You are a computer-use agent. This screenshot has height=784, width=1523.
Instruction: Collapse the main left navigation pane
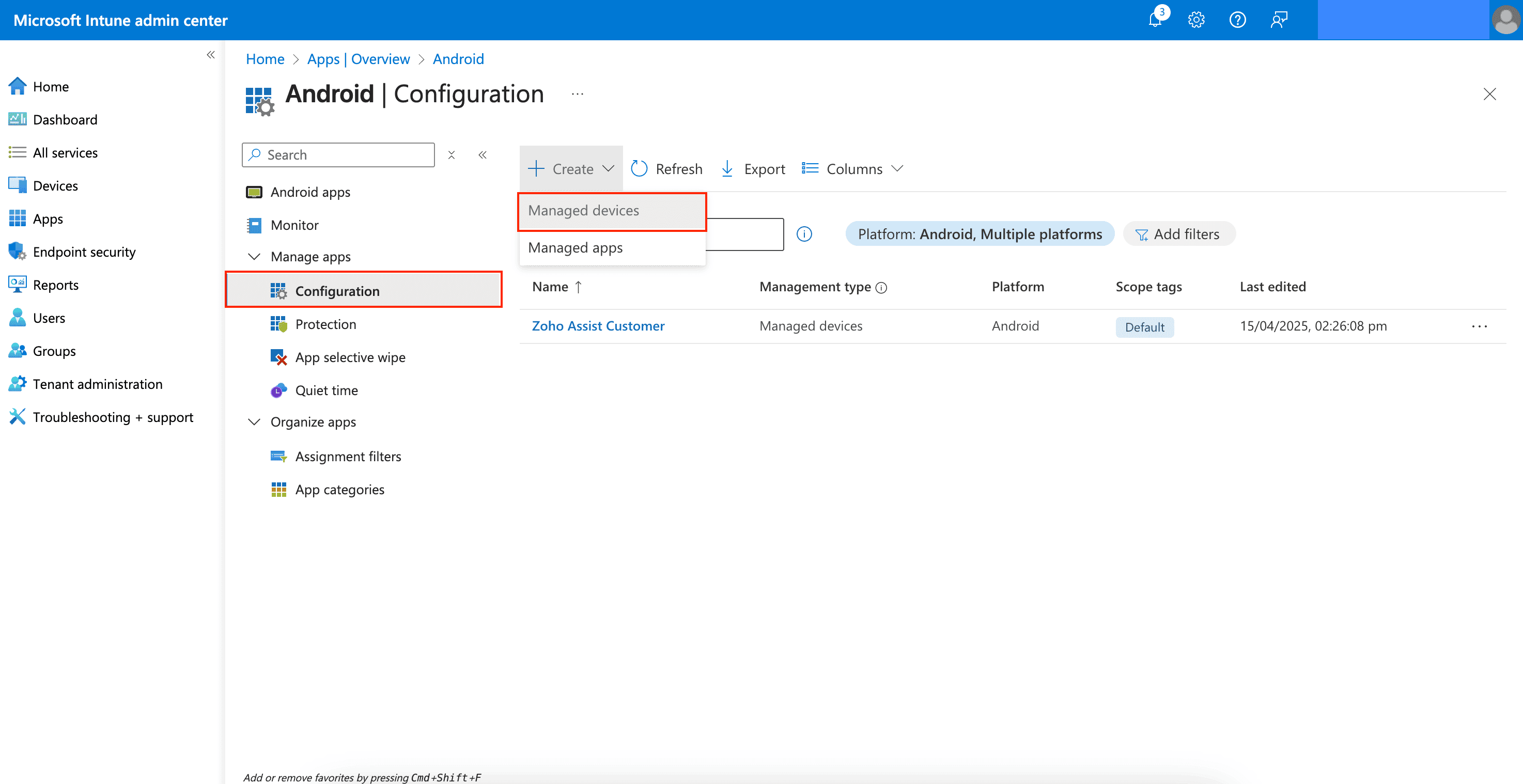tap(210, 55)
